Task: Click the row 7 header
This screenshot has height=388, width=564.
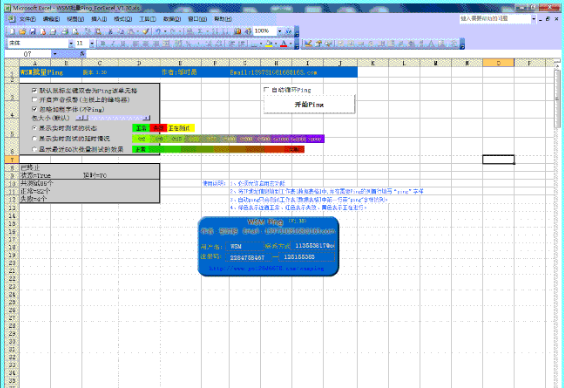Action: pos(12,159)
